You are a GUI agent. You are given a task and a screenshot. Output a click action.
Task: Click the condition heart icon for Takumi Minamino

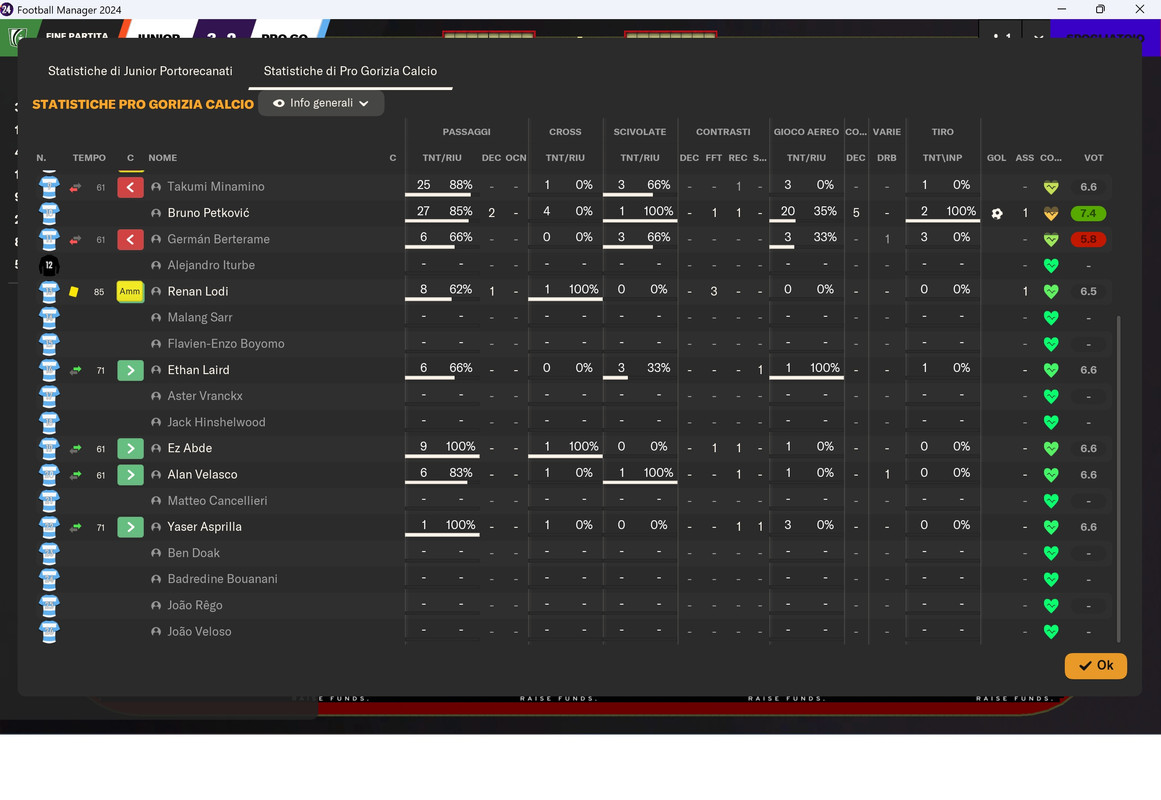(1051, 187)
